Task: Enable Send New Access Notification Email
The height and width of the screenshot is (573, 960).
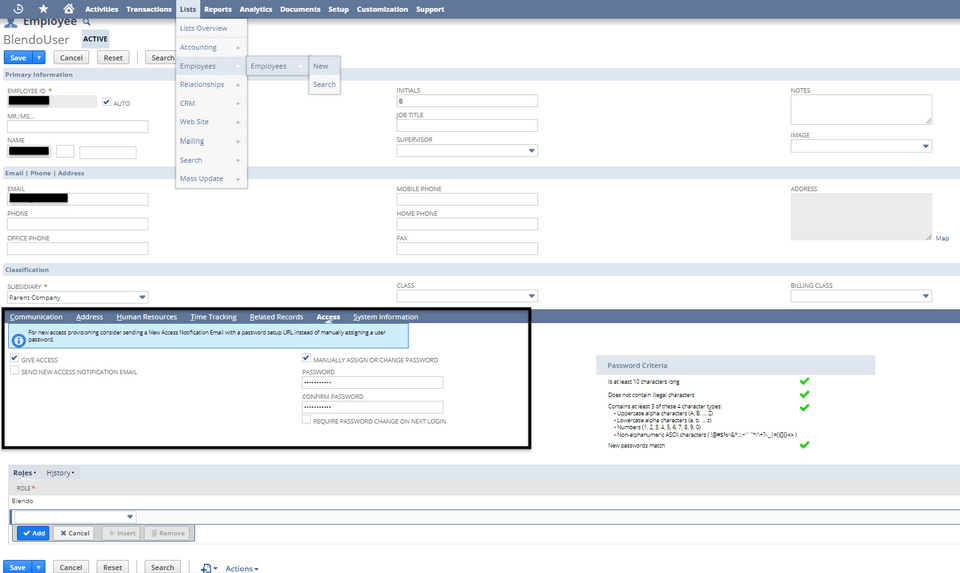Action: (x=14, y=371)
